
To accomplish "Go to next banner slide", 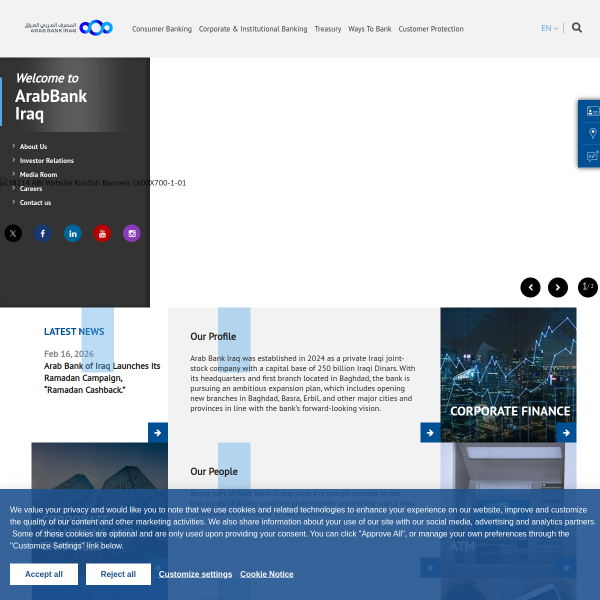I will [x=558, y=287].
